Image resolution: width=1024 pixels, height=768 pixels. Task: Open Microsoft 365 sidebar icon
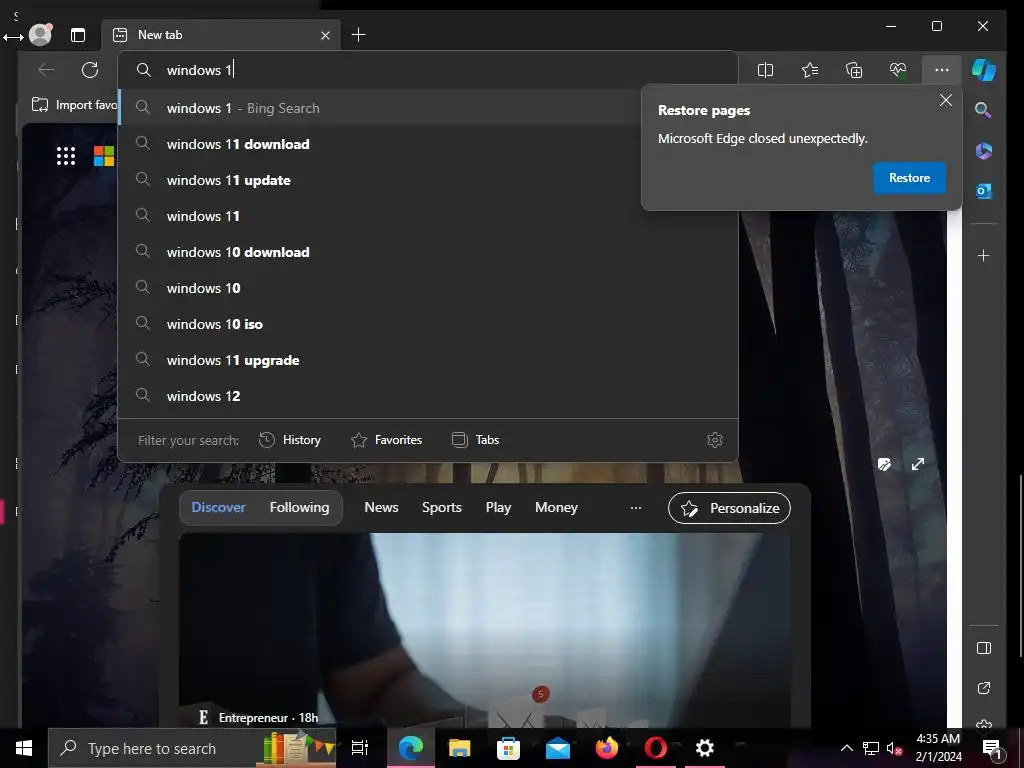(984, 151)
